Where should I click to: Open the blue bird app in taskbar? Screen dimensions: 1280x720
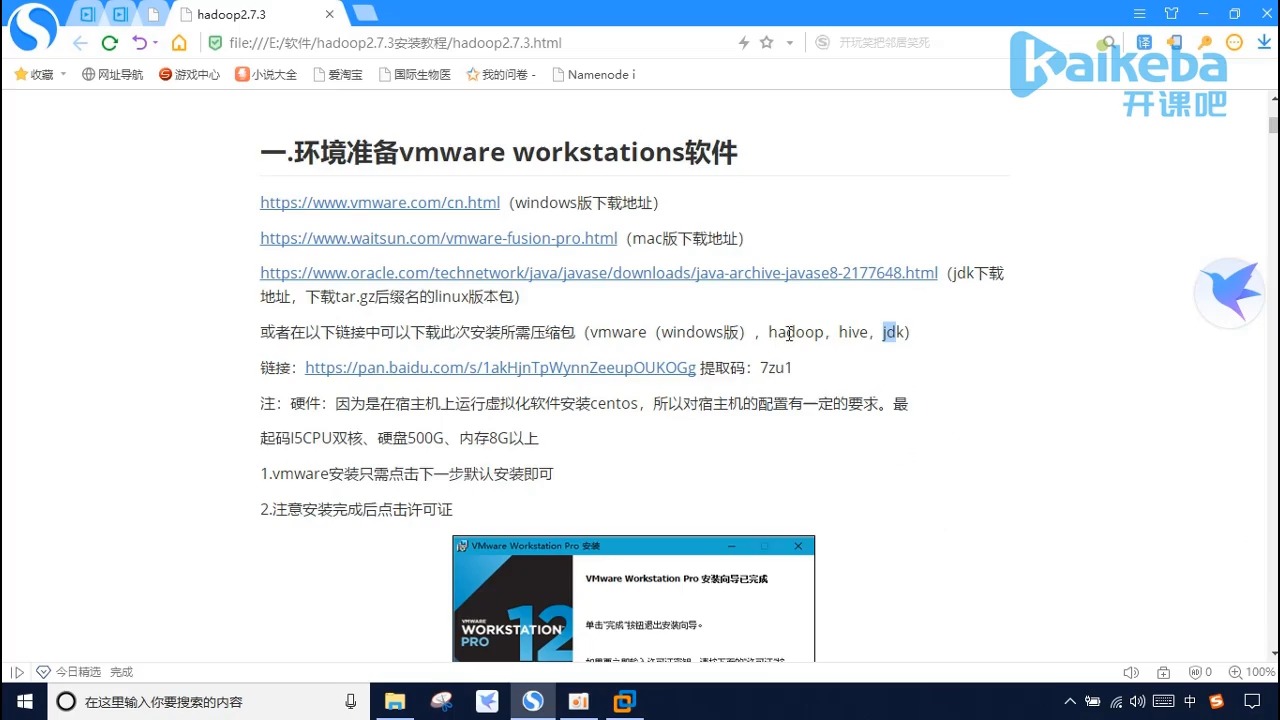coord(487,701)
